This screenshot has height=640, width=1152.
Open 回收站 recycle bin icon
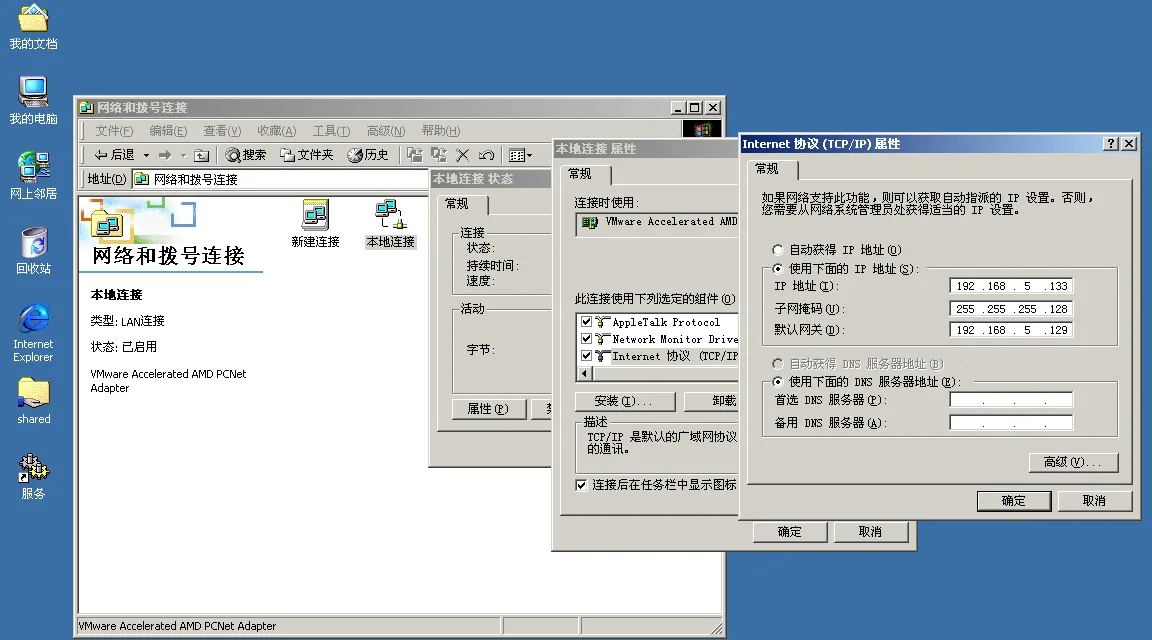click(x=33, y=251)
